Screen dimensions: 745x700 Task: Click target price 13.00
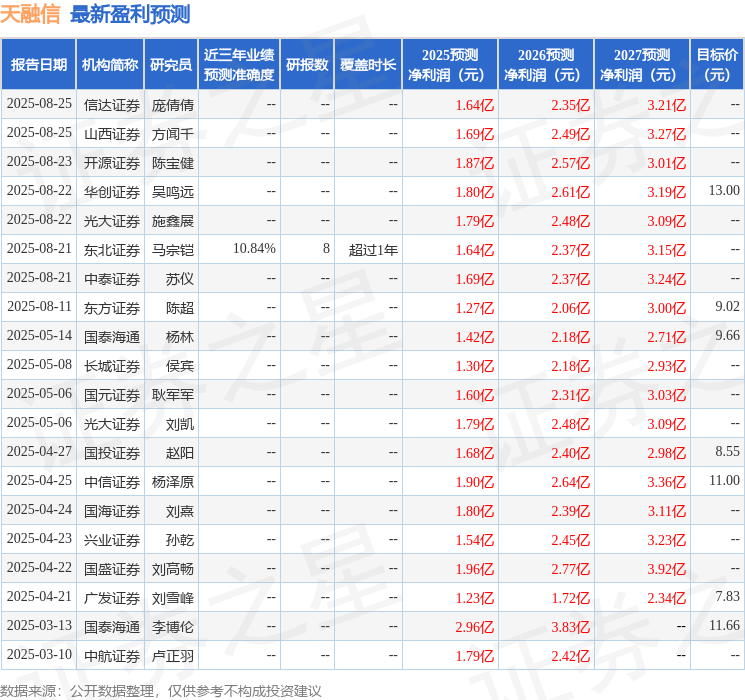[724, 191]
